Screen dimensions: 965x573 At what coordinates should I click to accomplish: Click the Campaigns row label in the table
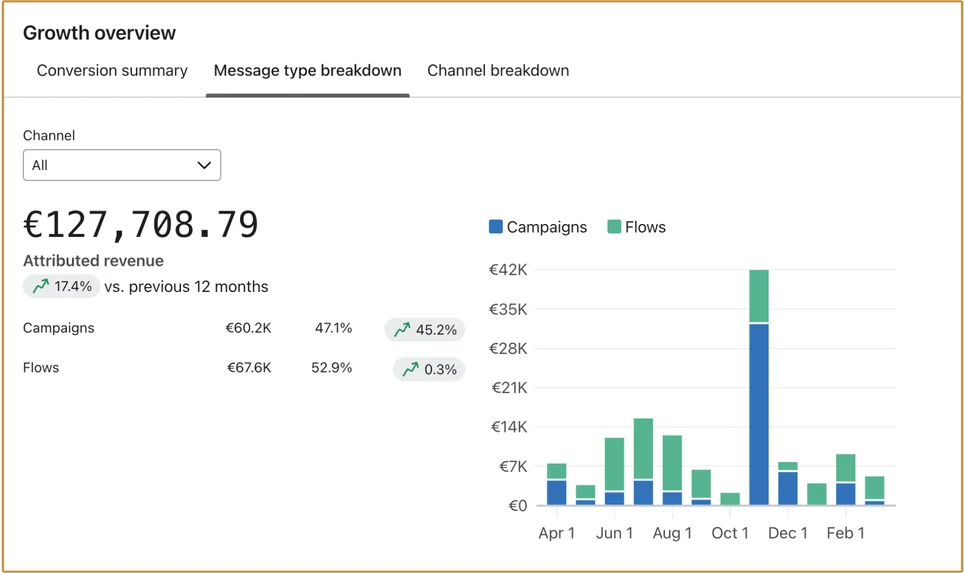coord(58,328)
